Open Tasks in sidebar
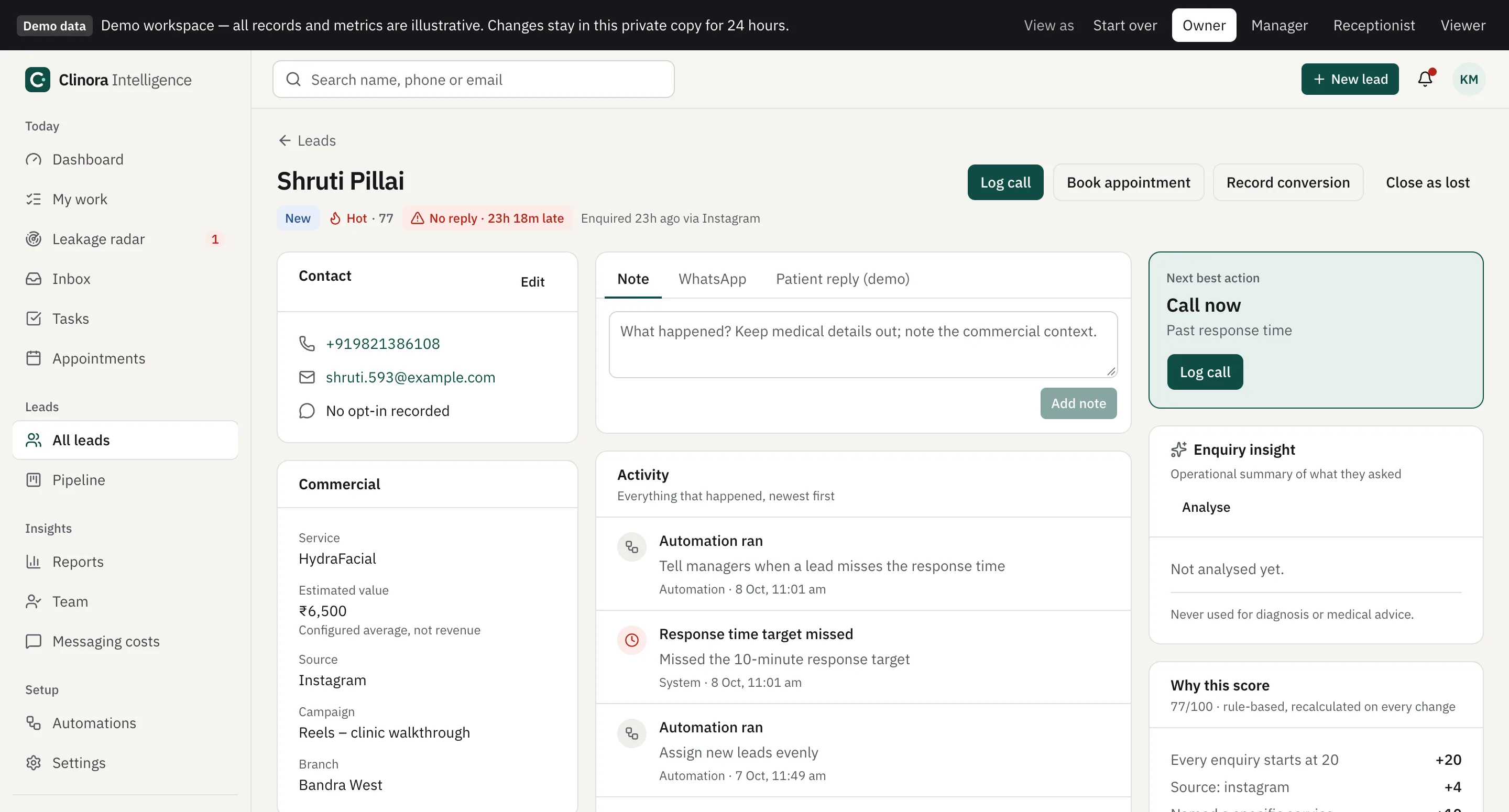 pyautogui.click(x=125, y=319)
